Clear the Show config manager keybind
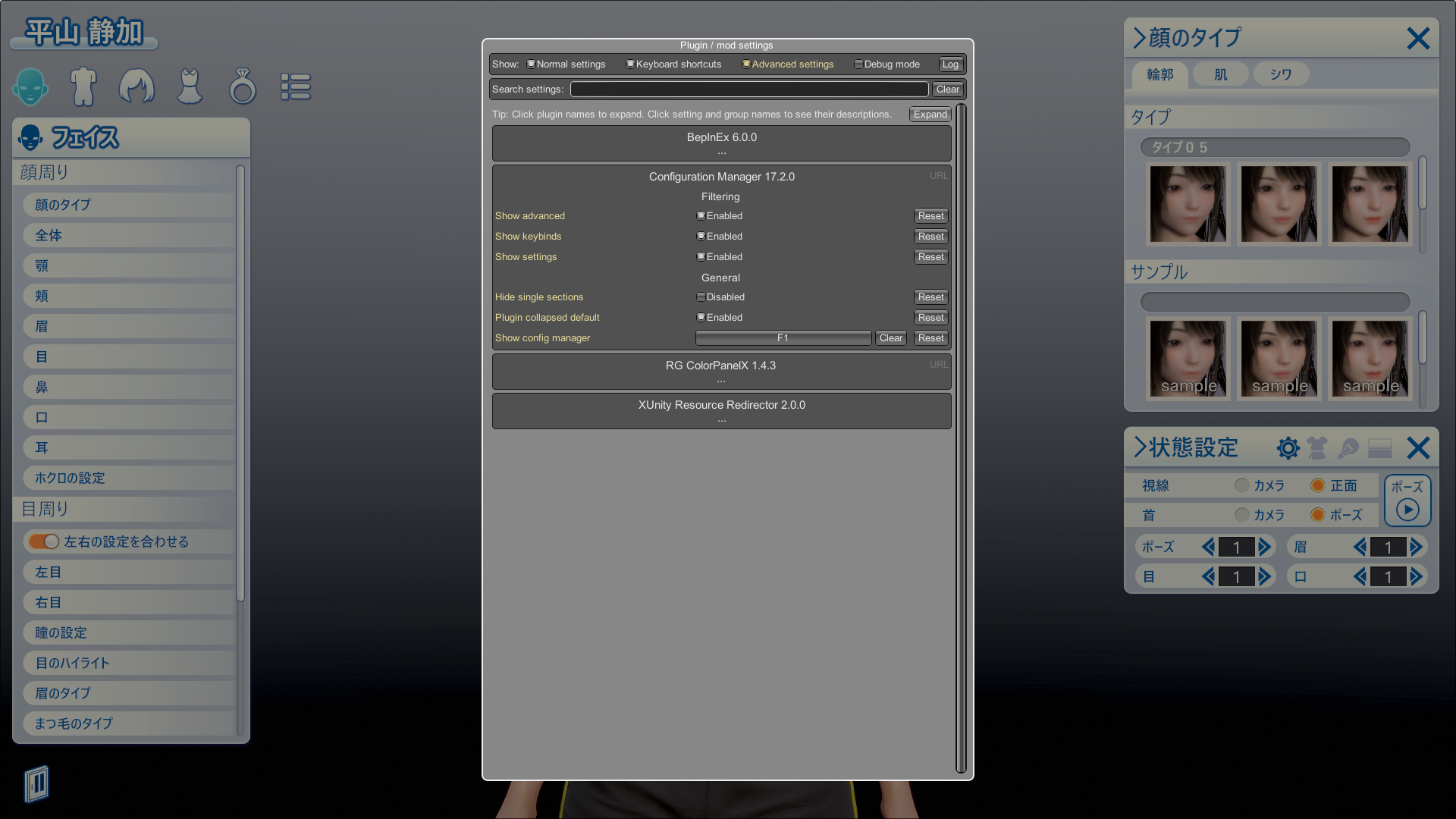1456x819 pixels. coord(891,338)
